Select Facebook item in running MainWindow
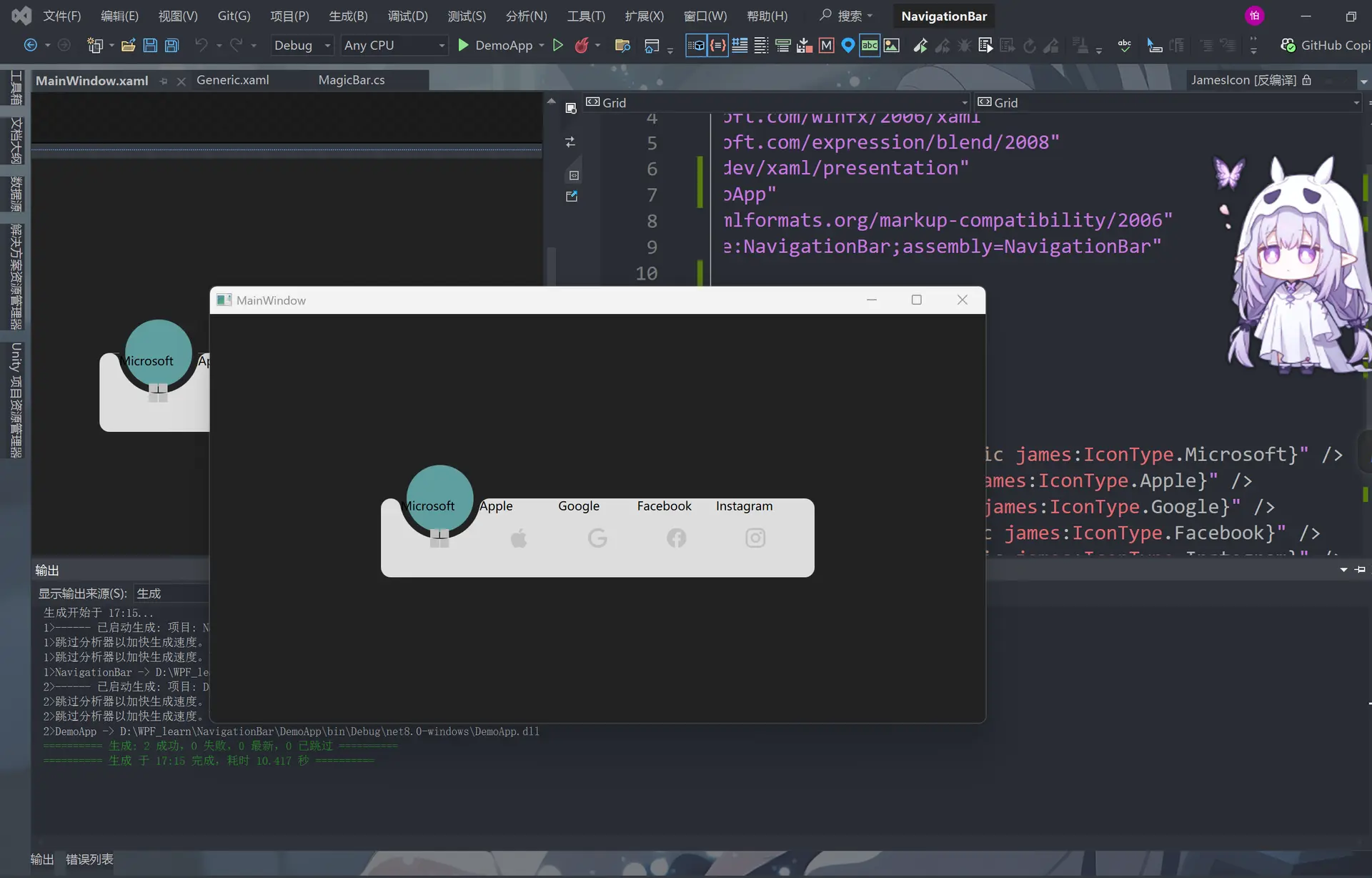This screenshot has height=878, width=1372. click(x=676, y=537)
